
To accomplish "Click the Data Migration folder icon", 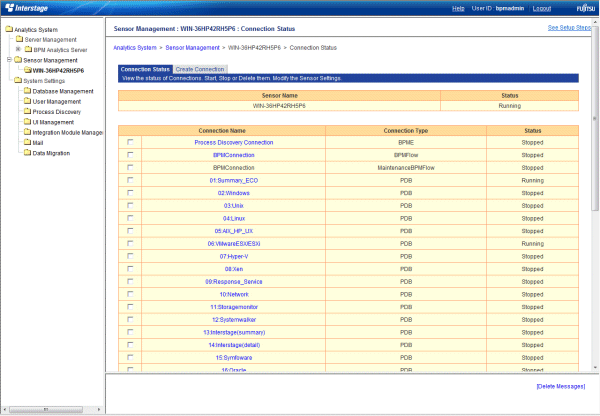I will tap(27, 153).
